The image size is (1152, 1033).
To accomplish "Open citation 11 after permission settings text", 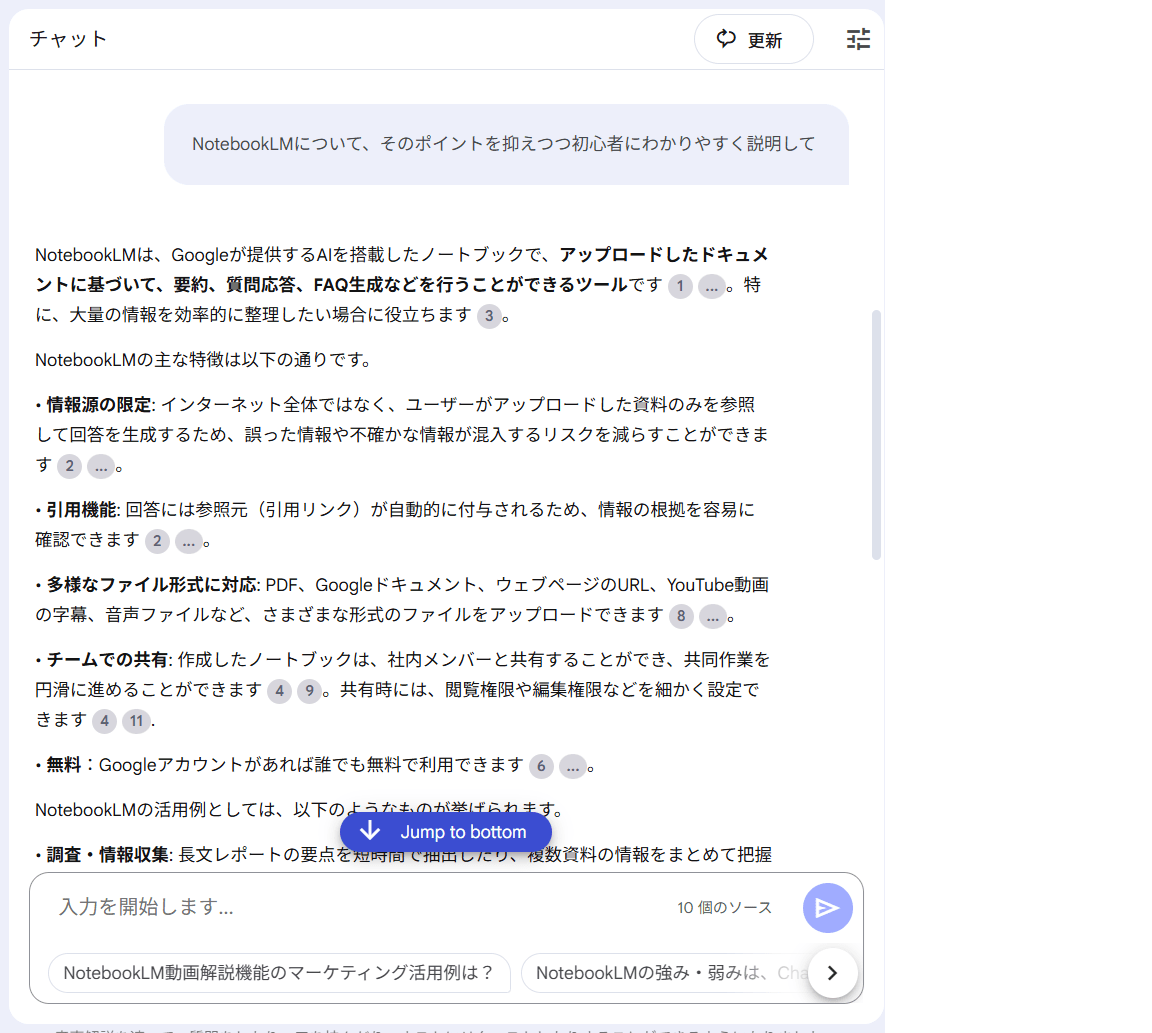I will point(136,722).
